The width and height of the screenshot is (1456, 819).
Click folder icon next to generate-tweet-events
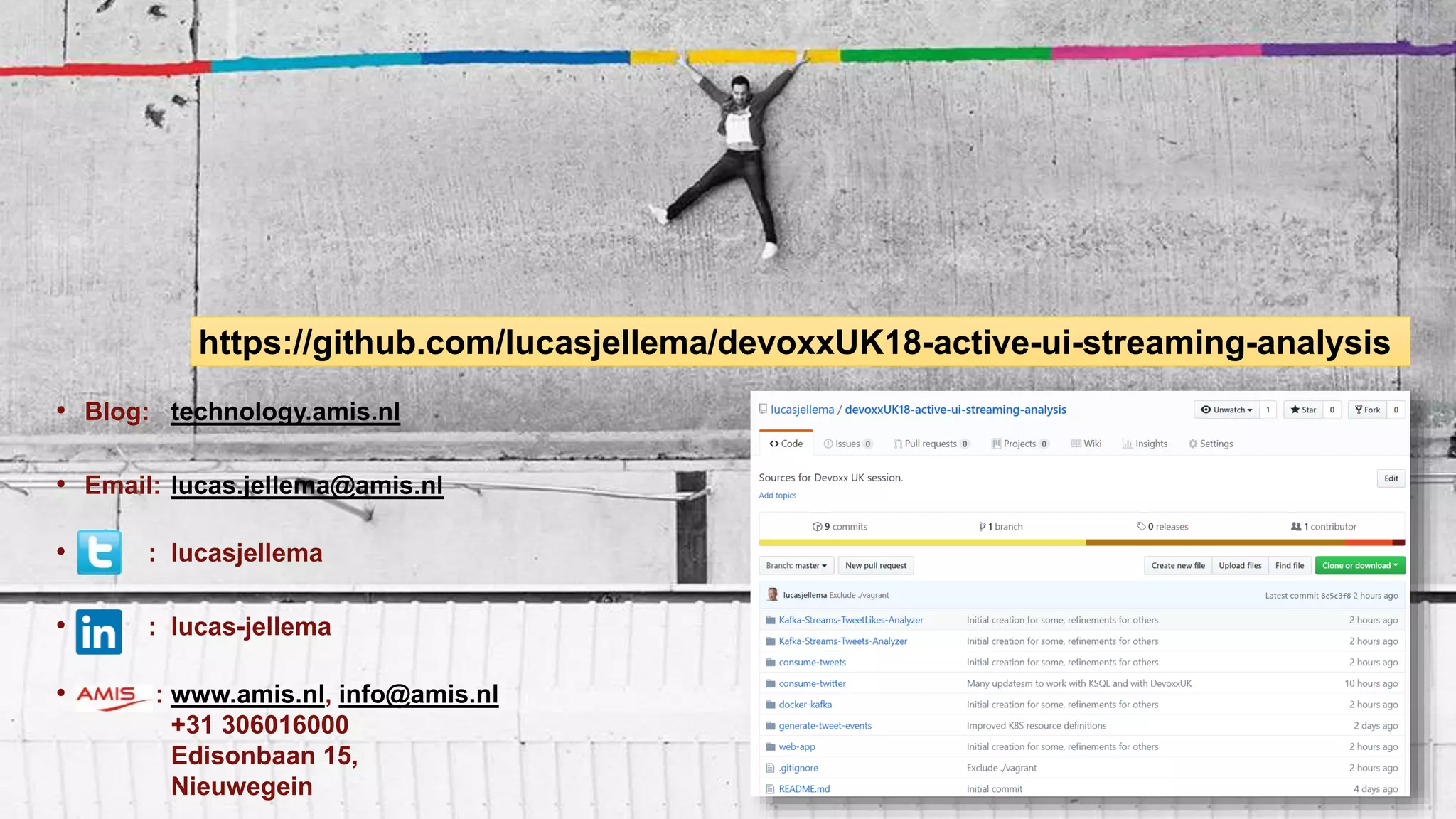click(x=770, y=726)
